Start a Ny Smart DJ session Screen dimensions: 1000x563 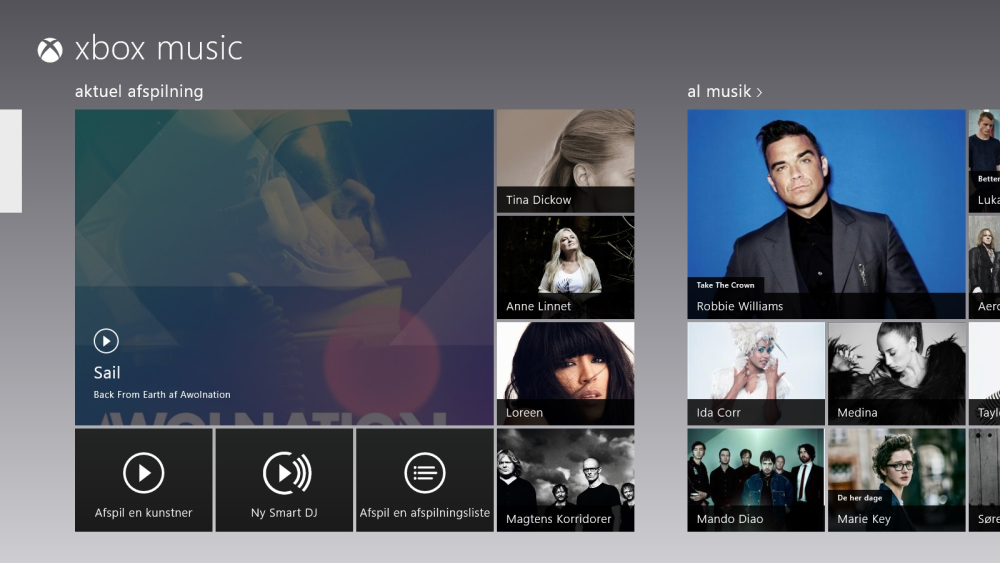click(284, 480)
